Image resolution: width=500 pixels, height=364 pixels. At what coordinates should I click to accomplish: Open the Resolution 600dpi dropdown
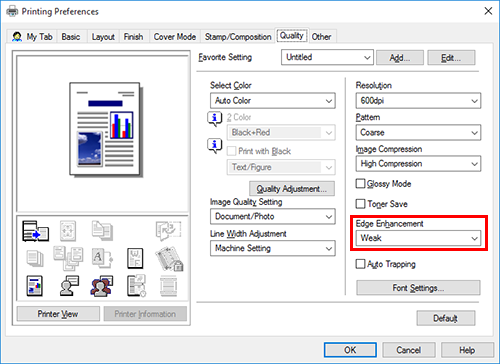coord(418,101)
